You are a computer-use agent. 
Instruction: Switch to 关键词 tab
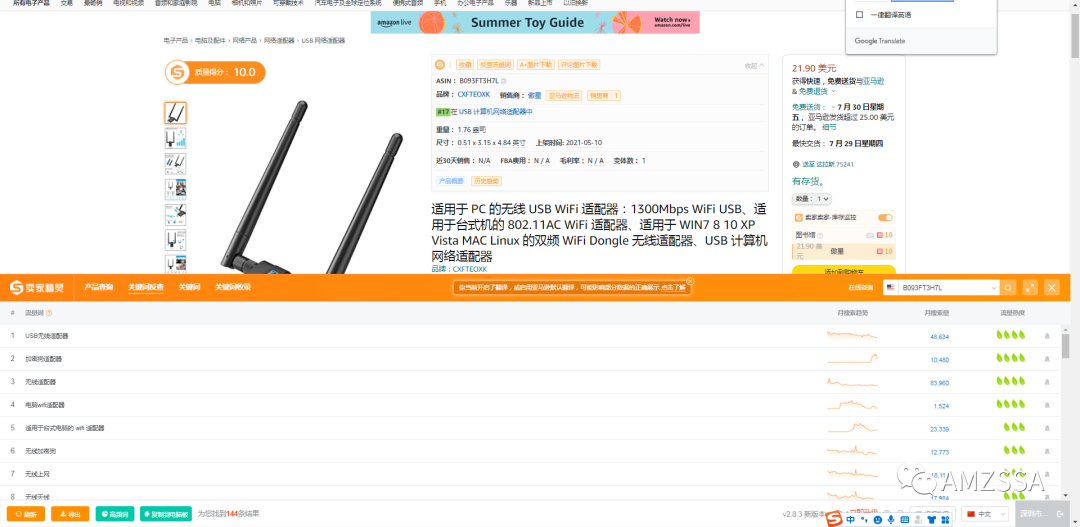click(x=189, y=287)
